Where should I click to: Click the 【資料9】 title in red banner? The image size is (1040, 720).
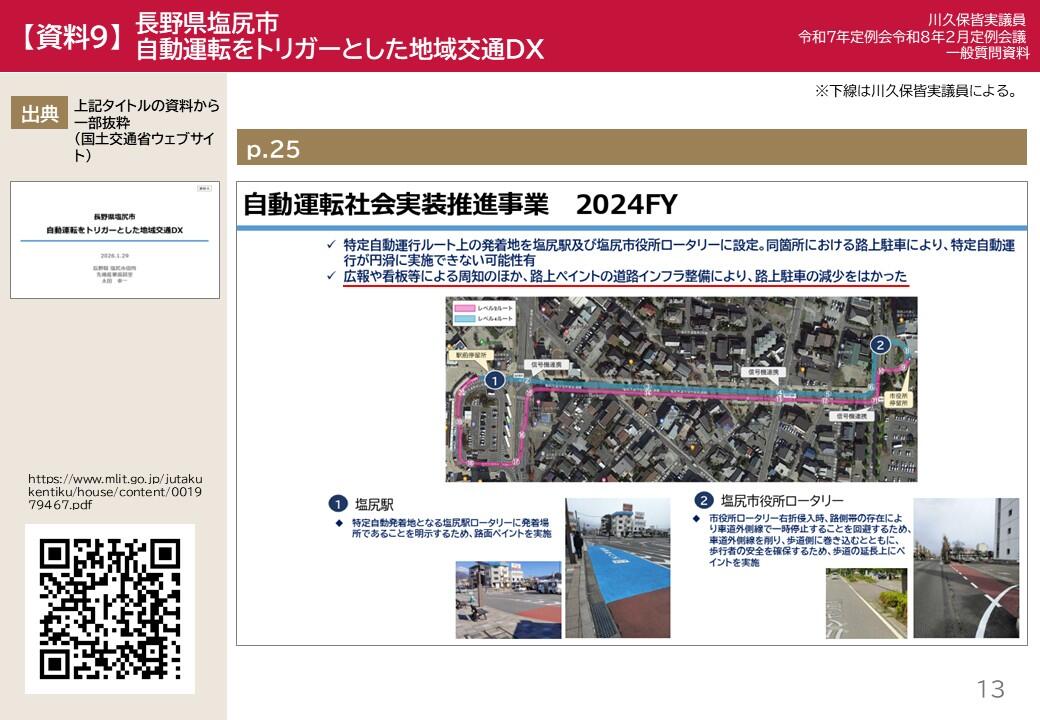[x=70, y=37]
